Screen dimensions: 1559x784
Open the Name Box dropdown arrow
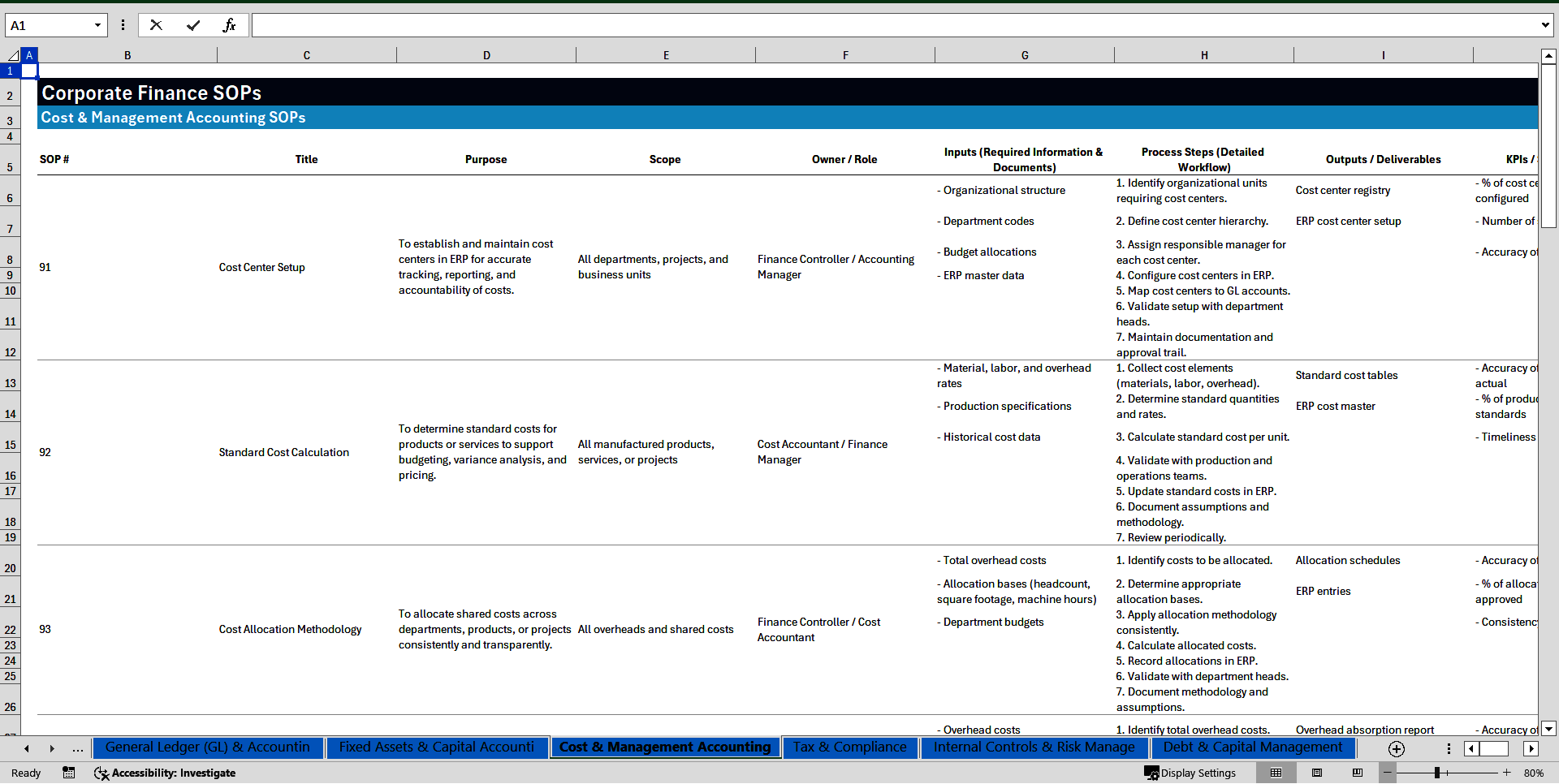point(98,25)
